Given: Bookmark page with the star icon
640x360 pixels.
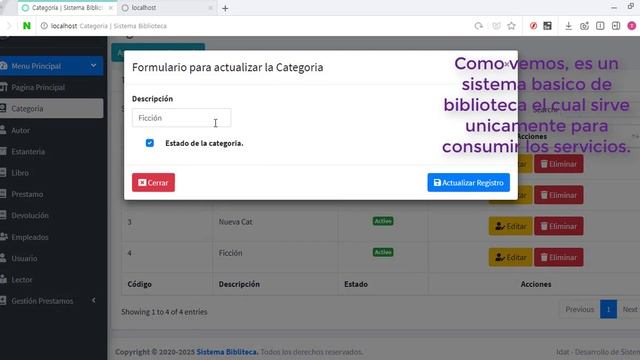Looking at the screenshot, I should [511, 26].
